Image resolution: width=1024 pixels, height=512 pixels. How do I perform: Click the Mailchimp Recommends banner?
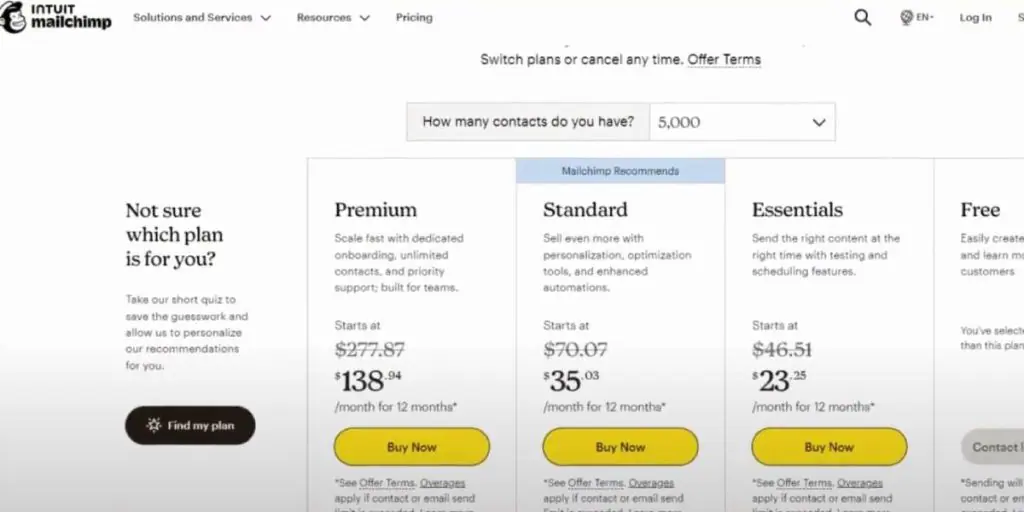point(620,171)
